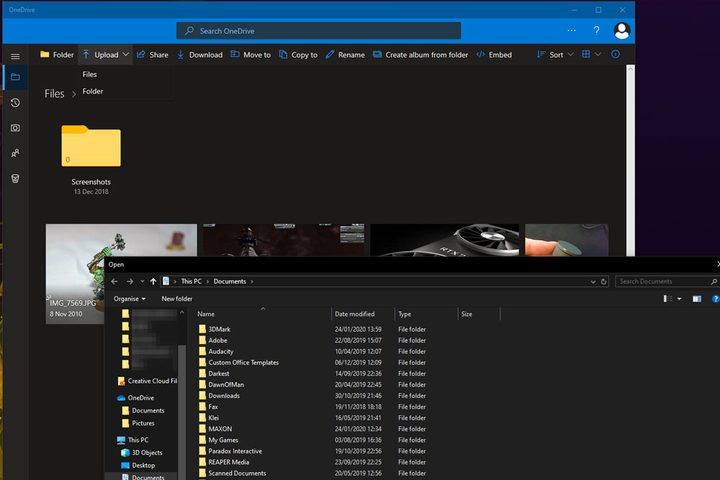
Task: Select the Audacity folder row
Action: click(312, 351)
